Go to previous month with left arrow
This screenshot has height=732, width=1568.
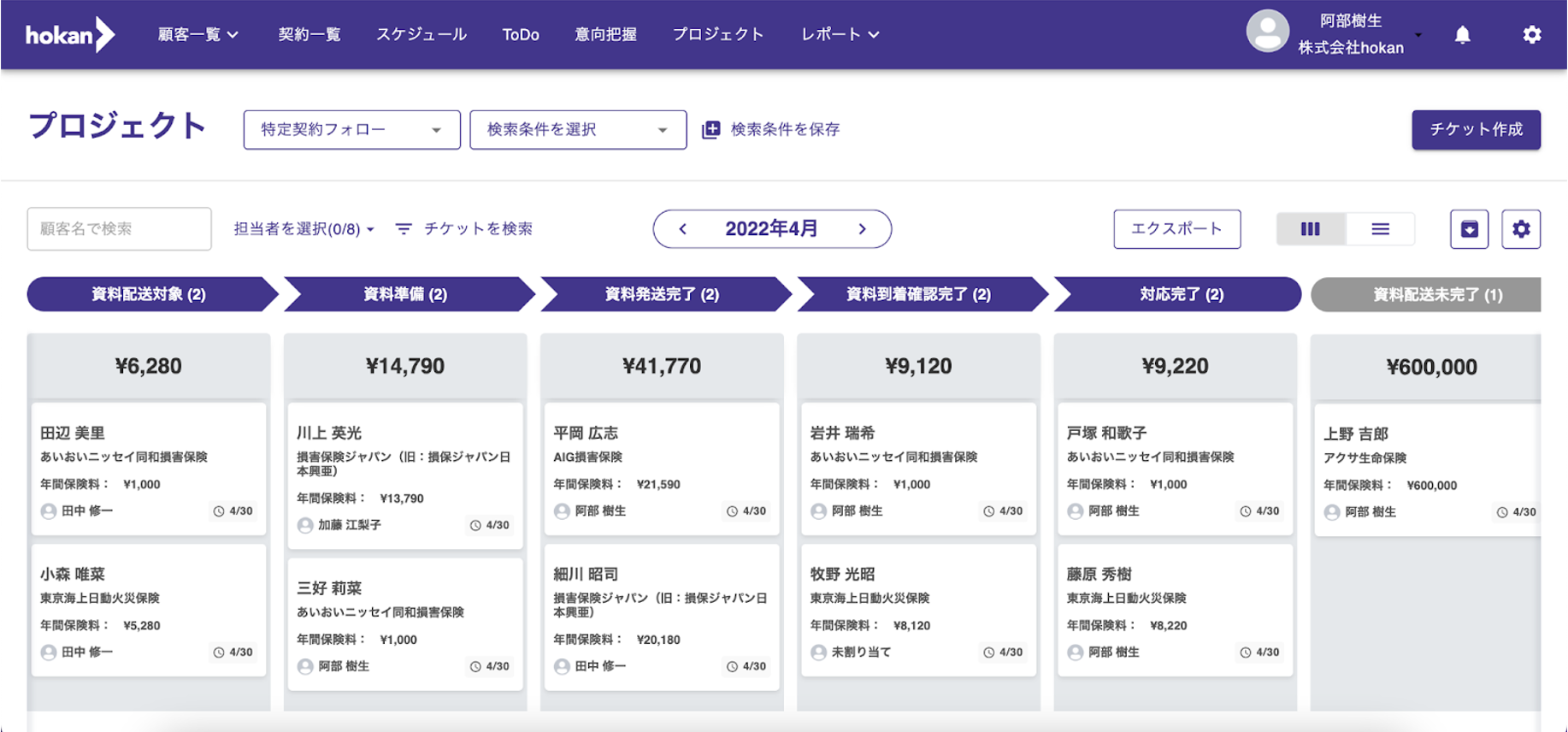[x=682, y=229]
